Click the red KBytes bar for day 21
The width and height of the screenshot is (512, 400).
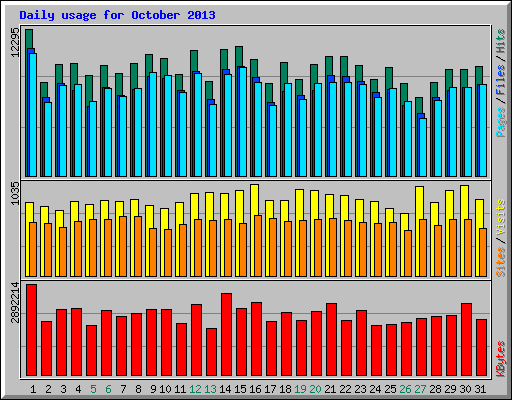point(331,340)
